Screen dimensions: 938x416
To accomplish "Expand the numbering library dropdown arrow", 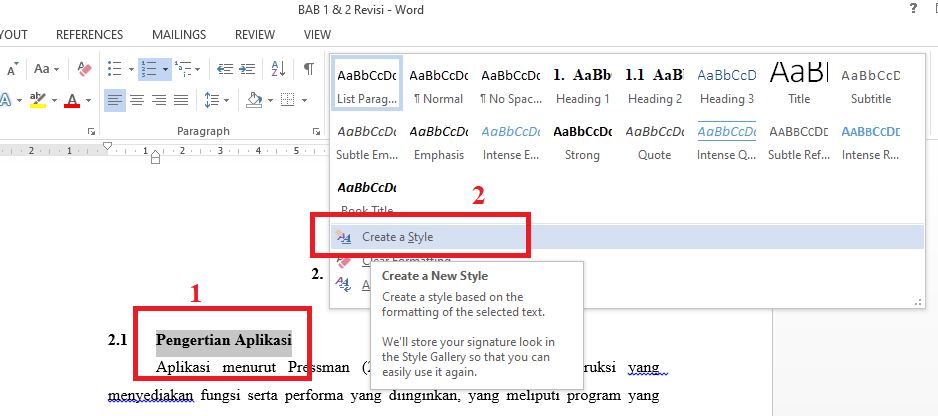I will coord(165,69).
